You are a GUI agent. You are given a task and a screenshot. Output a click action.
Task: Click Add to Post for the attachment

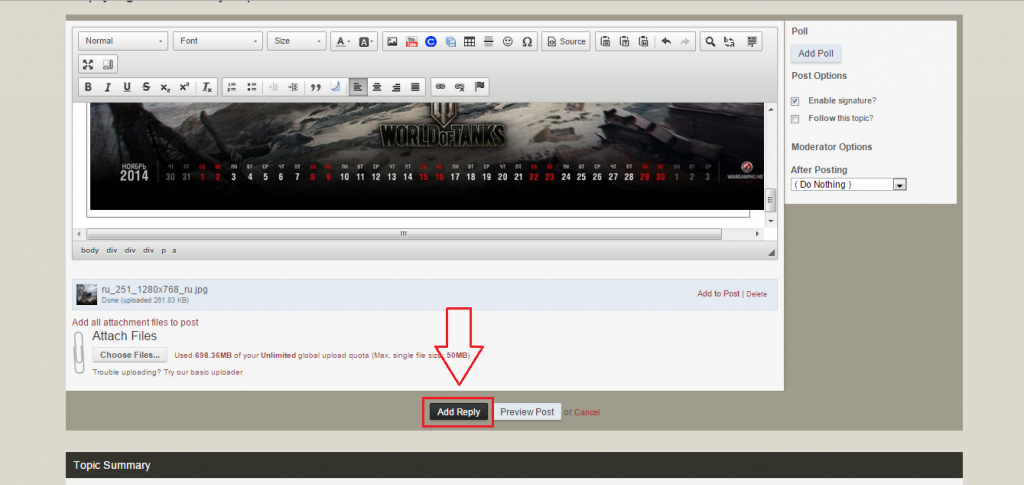tap(718, 294)
